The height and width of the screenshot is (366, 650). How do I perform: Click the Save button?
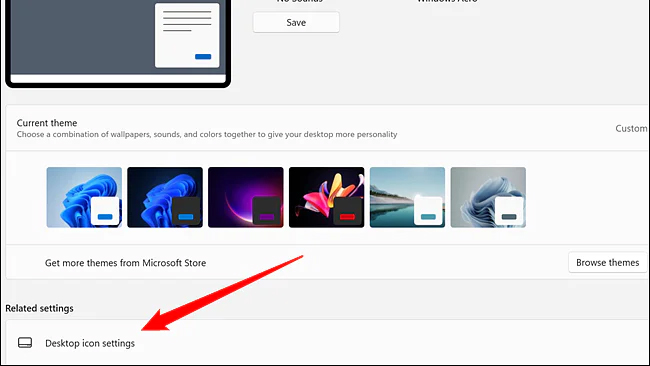296,22
